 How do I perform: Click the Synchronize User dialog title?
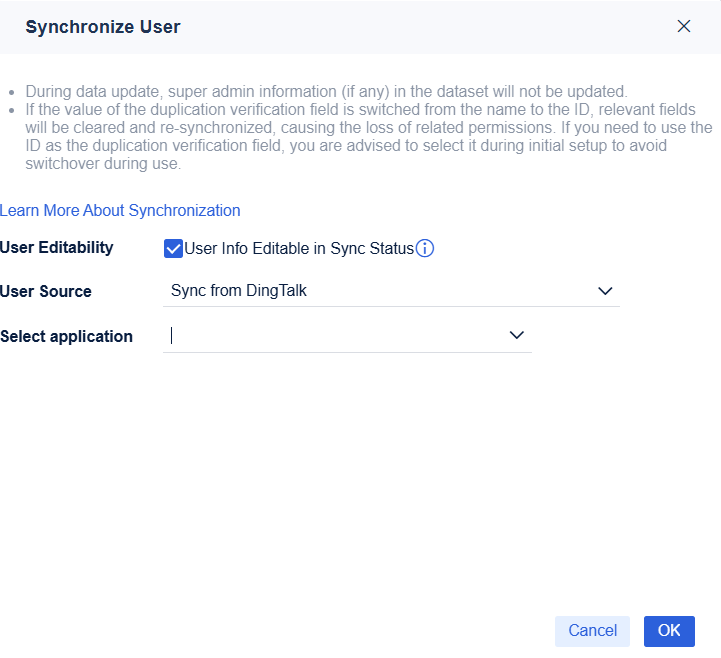103,27
